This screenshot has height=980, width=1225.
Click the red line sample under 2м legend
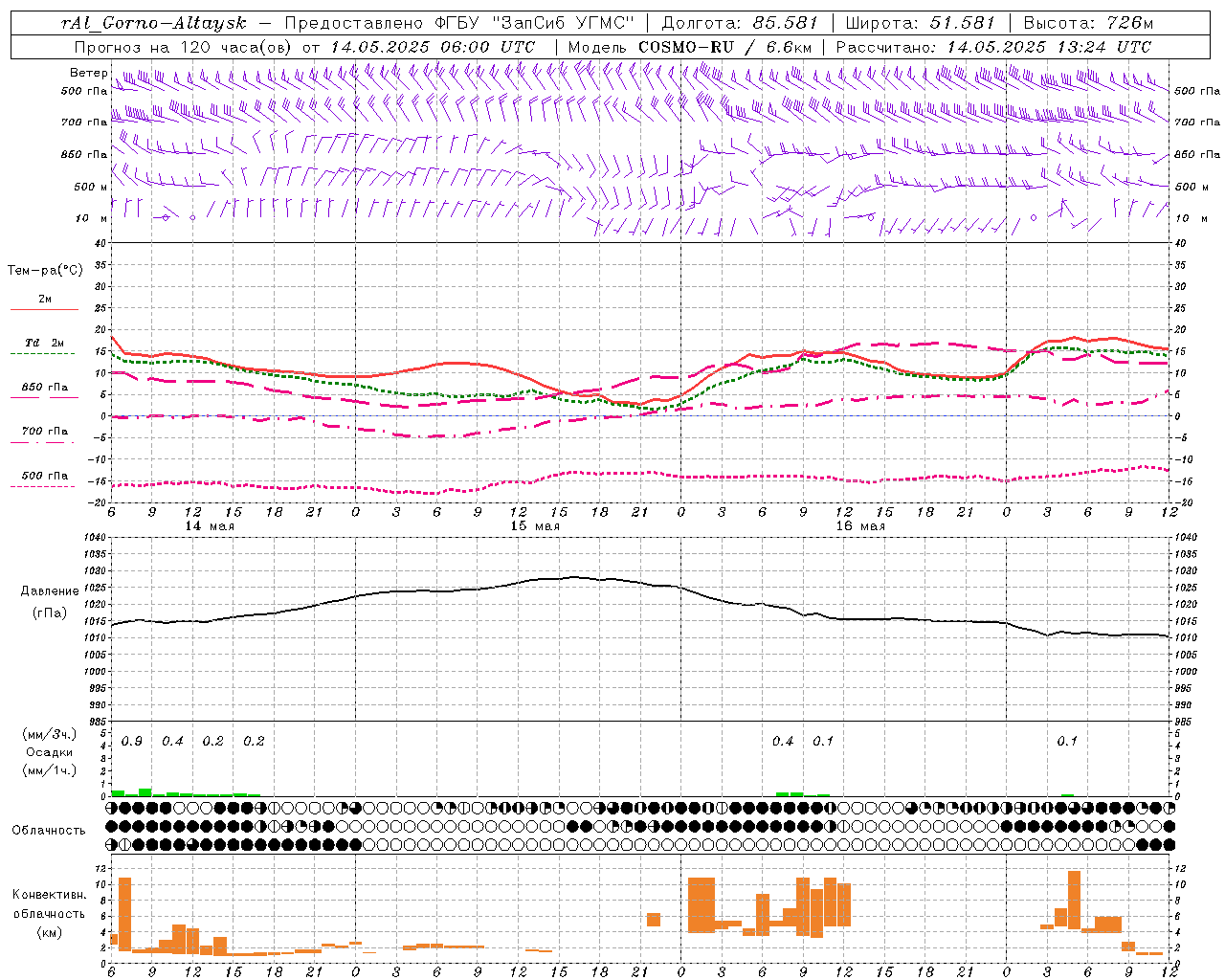[44, 310]
